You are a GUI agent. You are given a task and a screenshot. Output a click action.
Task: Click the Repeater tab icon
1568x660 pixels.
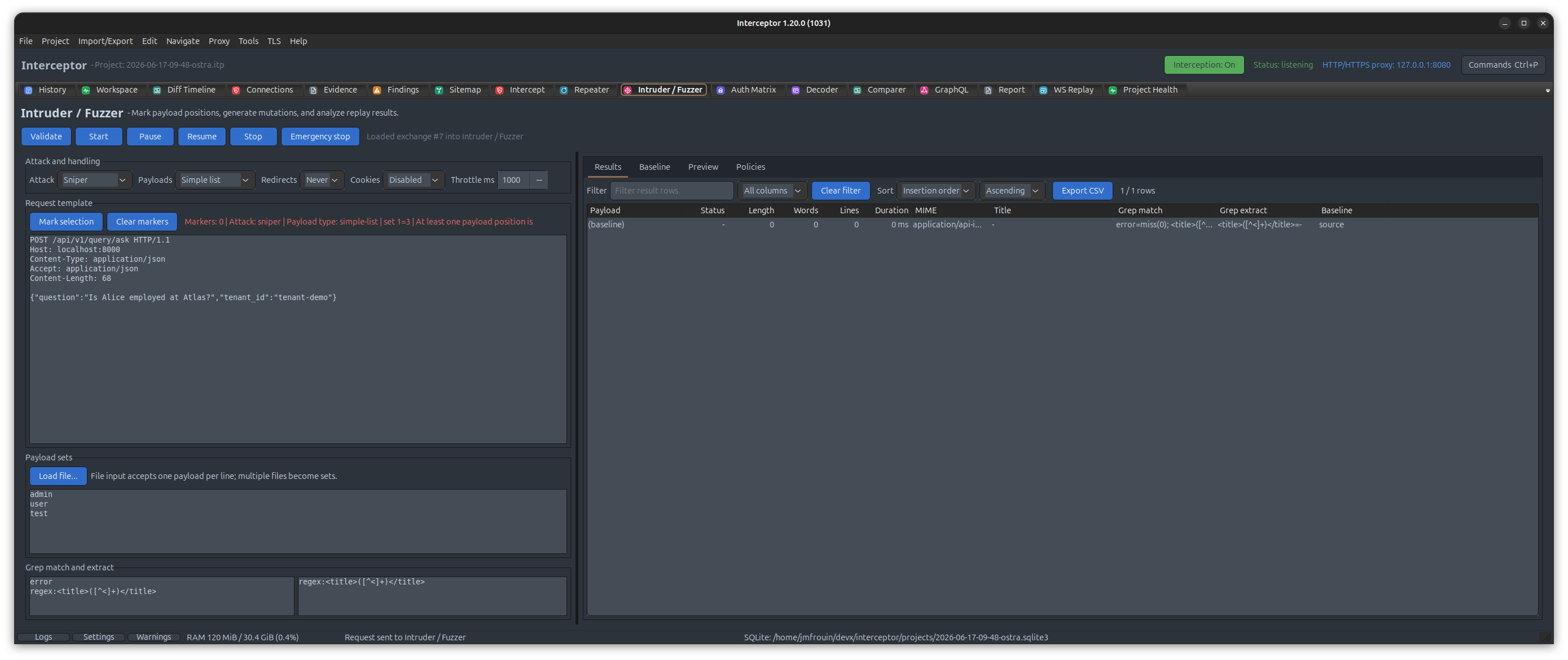[x=564, y=90]
